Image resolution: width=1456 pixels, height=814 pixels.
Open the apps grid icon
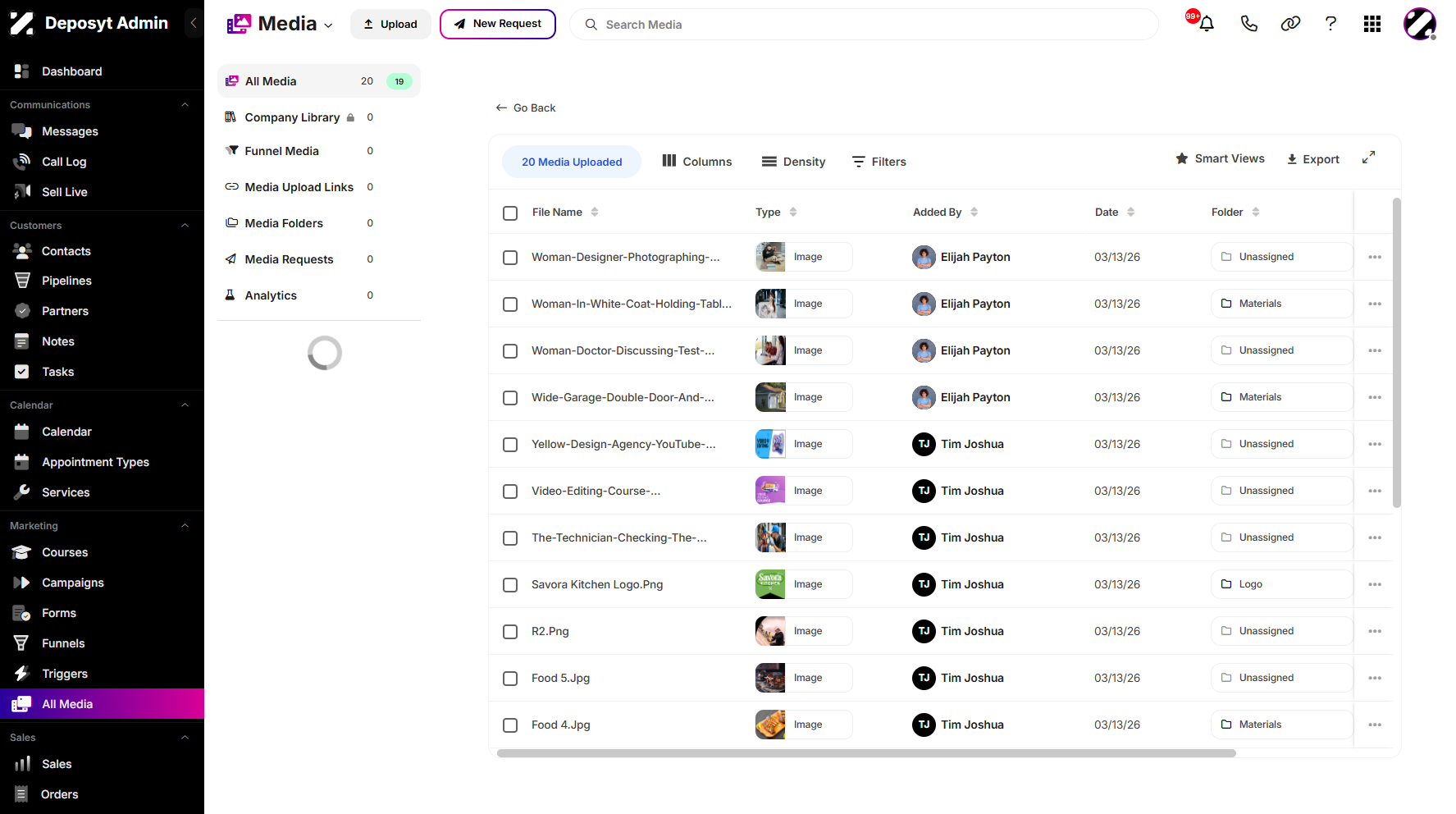[1372, 24]
